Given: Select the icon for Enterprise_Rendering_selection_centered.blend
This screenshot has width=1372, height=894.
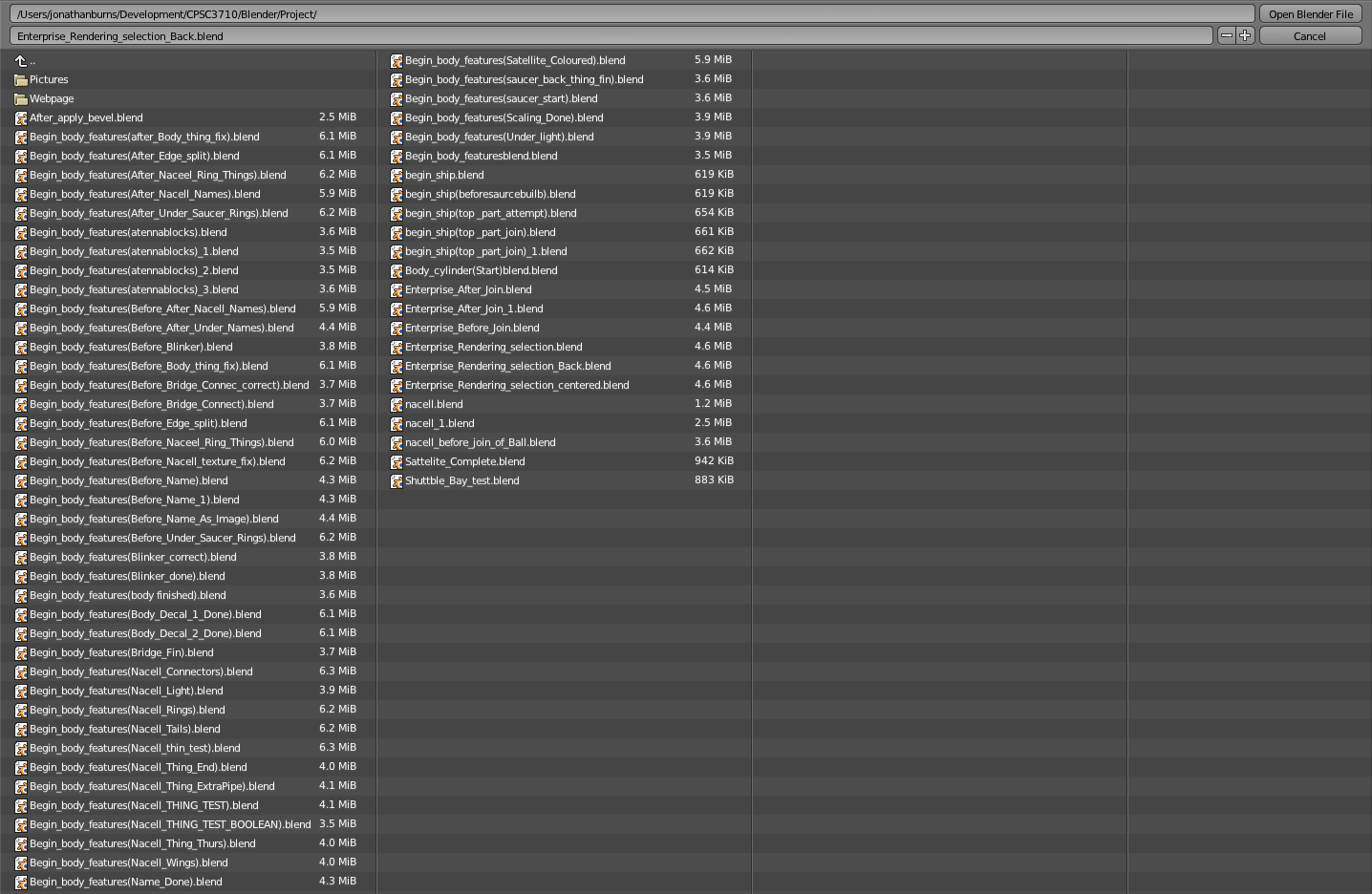Looking at the screenshot, I should (396, 385).
